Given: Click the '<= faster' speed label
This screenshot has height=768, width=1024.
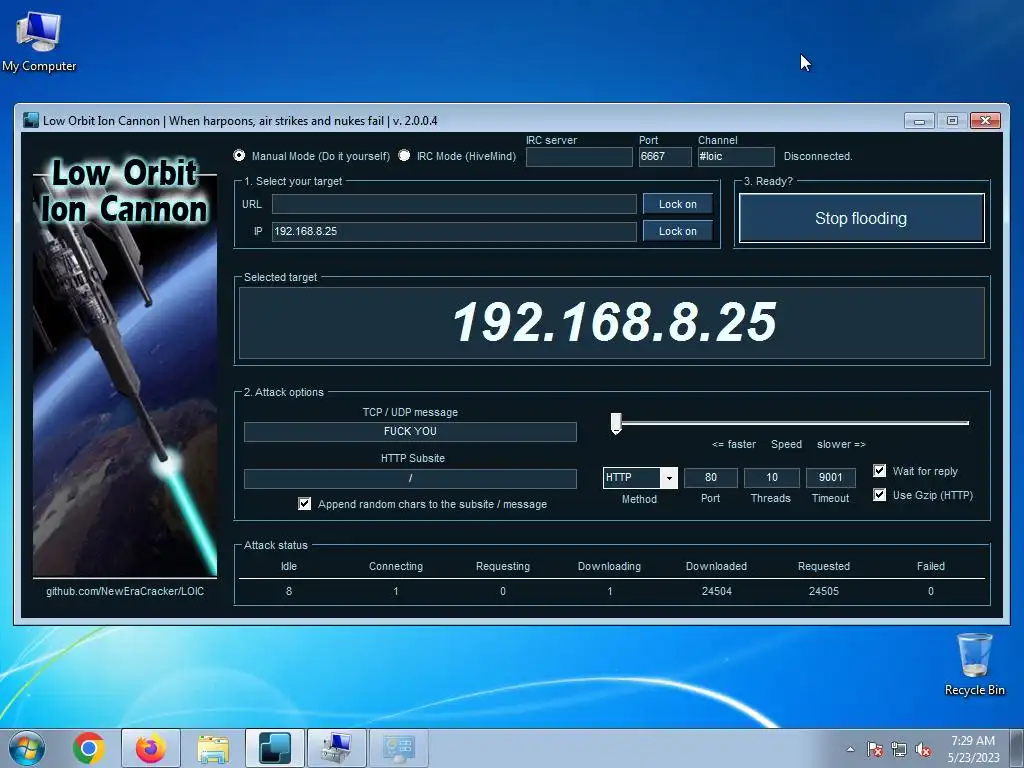Looking at the screenshot, I should click(x=733, y=444).
